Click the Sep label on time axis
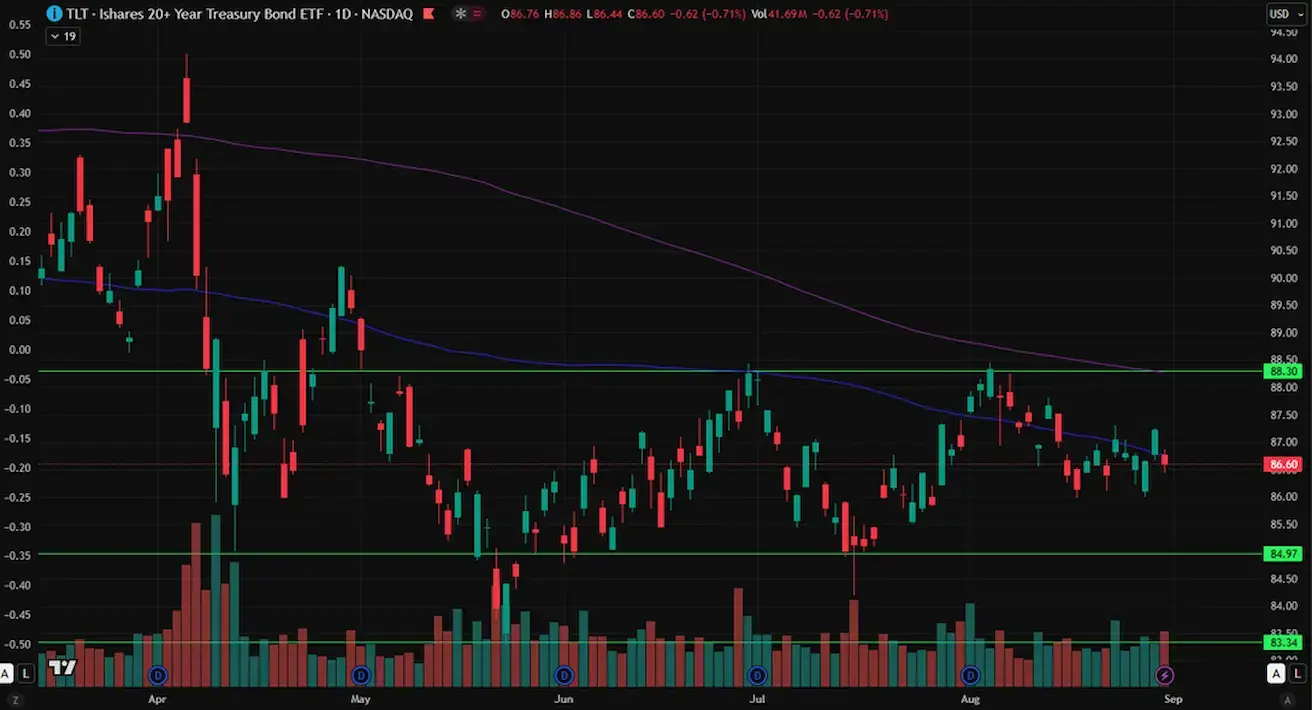The height and width of the screenshot is (710, 1312). pos(1173,699)
